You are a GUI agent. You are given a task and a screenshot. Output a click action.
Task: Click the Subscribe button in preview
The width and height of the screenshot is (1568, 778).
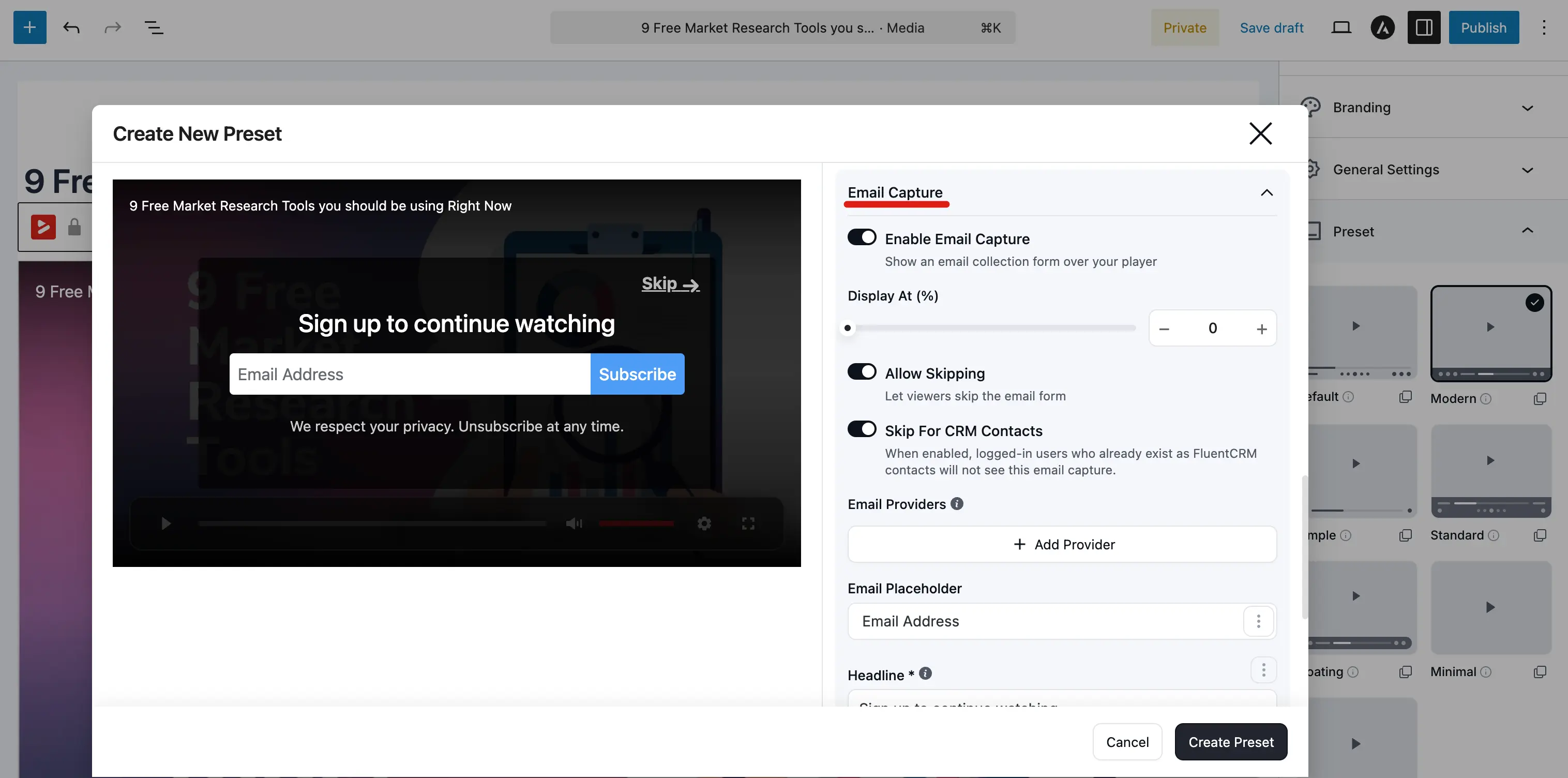637,375
